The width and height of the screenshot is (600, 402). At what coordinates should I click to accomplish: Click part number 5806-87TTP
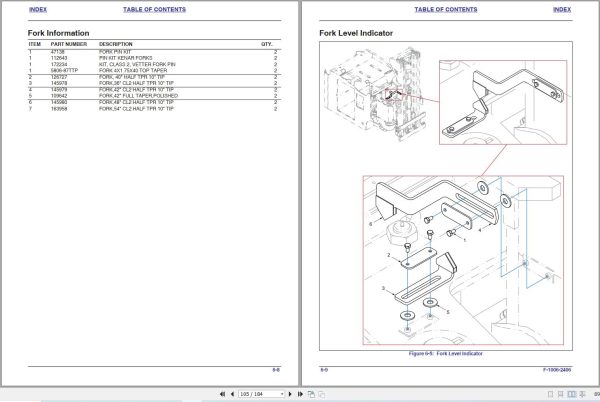(x=64, y=70)
